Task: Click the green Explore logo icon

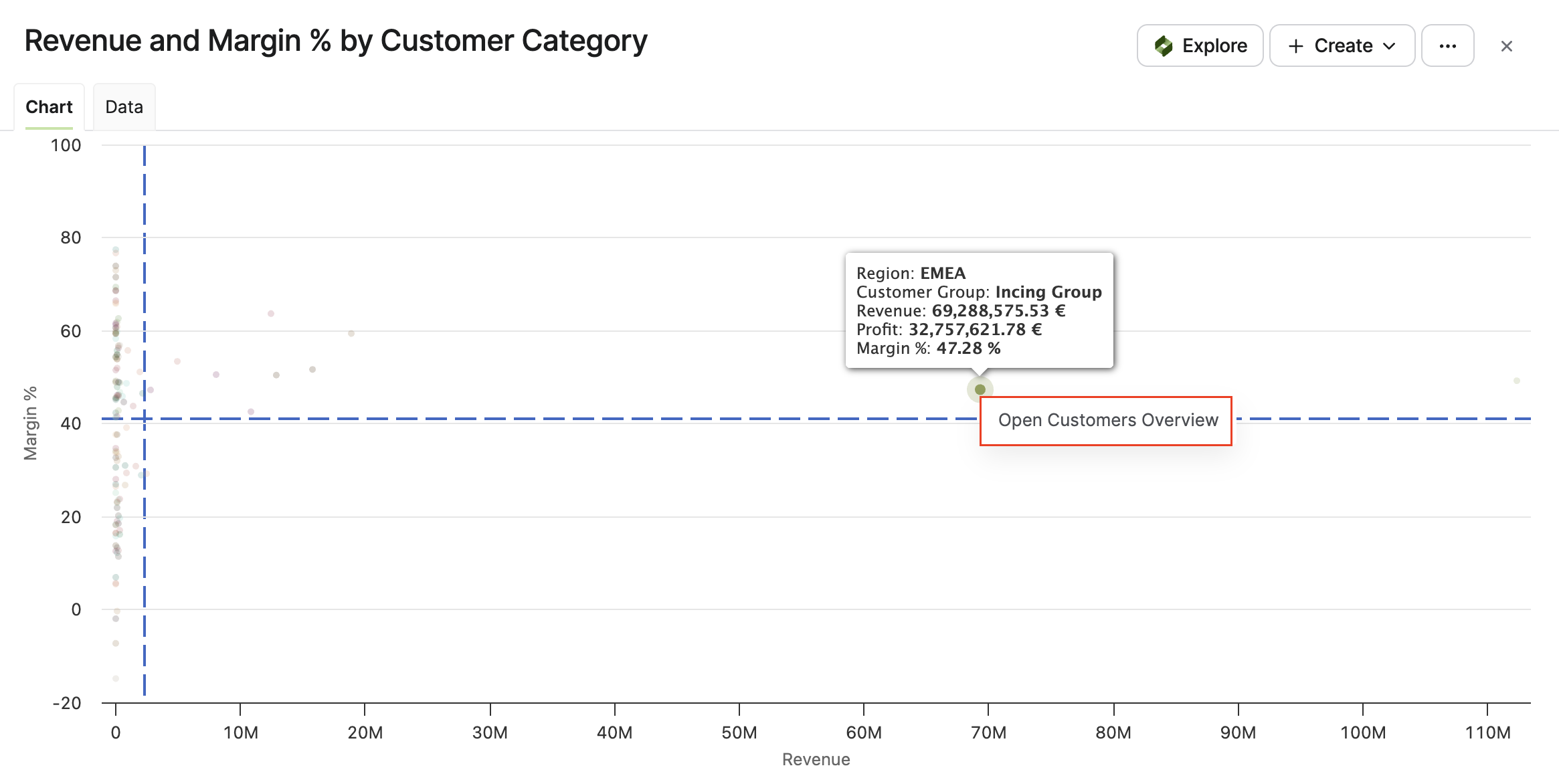Action: coord(1164,45)
